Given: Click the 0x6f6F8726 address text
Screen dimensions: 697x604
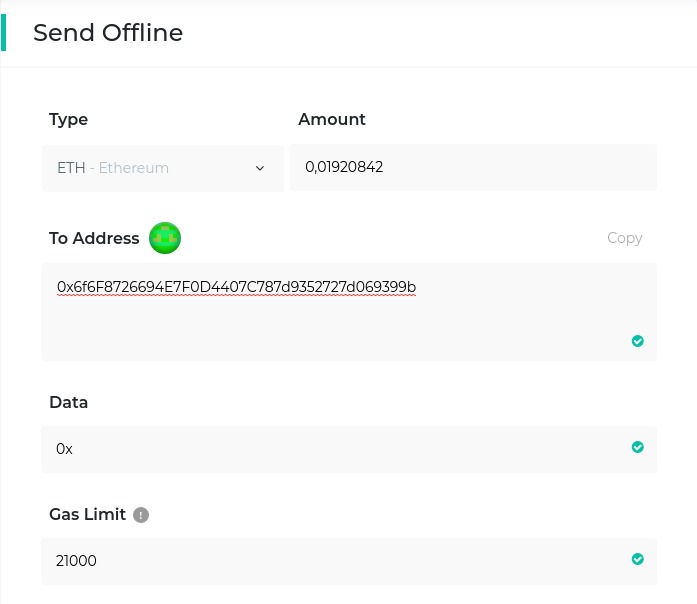Looking at the screenshot, I should (236, 287).
